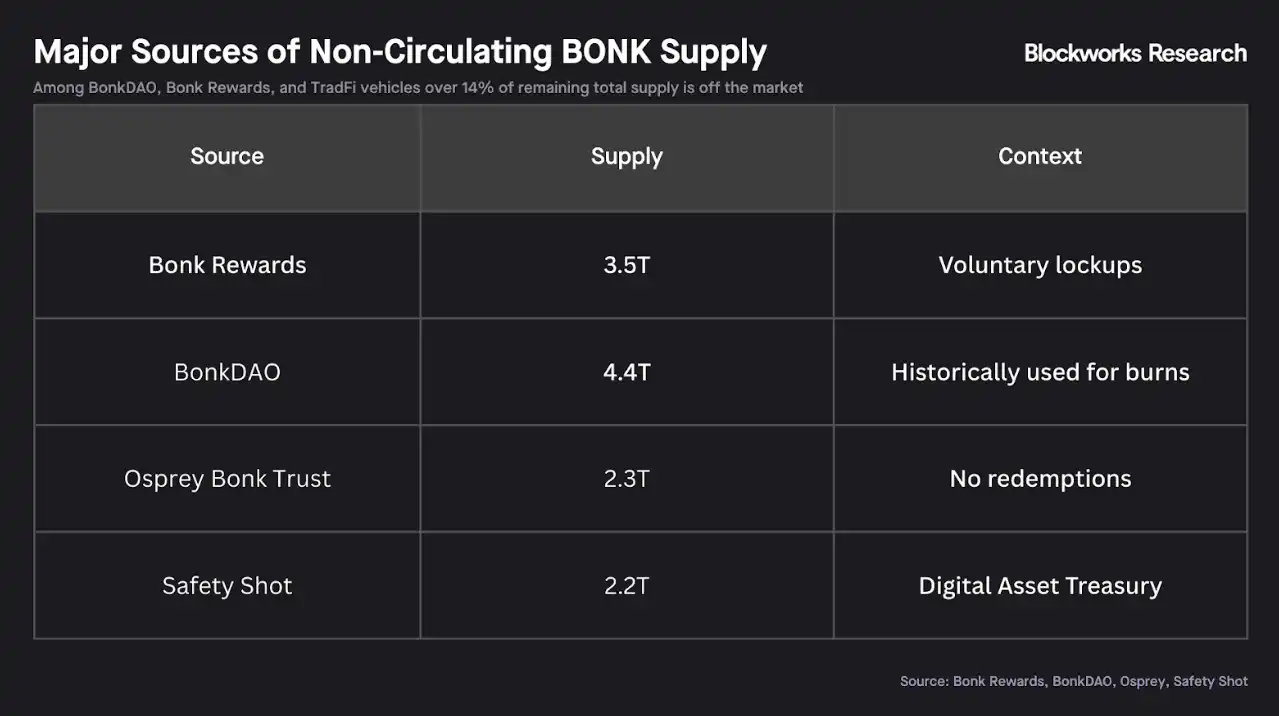1279x716 pixels.
Task: Select the Context column header
Action: [x=1039, y=156]
